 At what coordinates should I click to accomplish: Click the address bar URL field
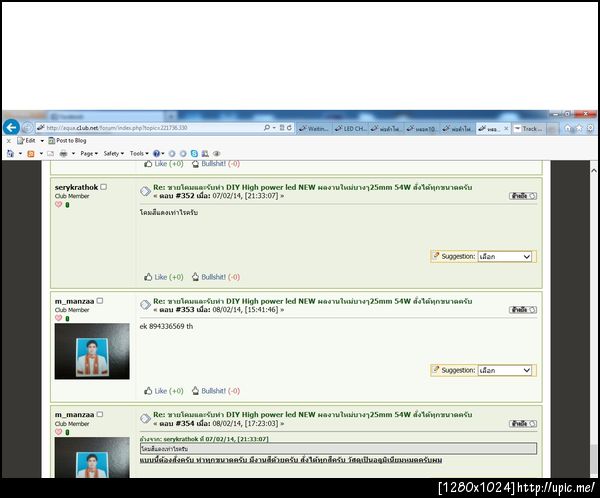(154, 128)
